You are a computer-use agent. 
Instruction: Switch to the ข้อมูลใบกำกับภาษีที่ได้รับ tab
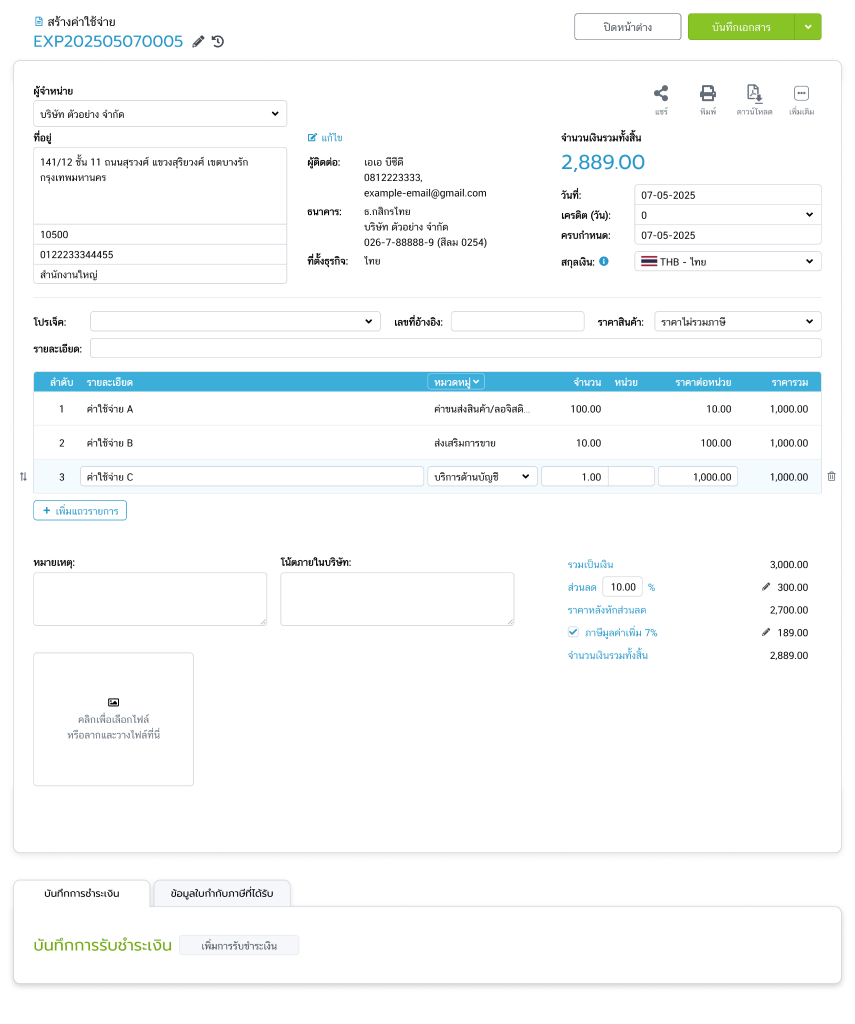[x=229, y=893]
